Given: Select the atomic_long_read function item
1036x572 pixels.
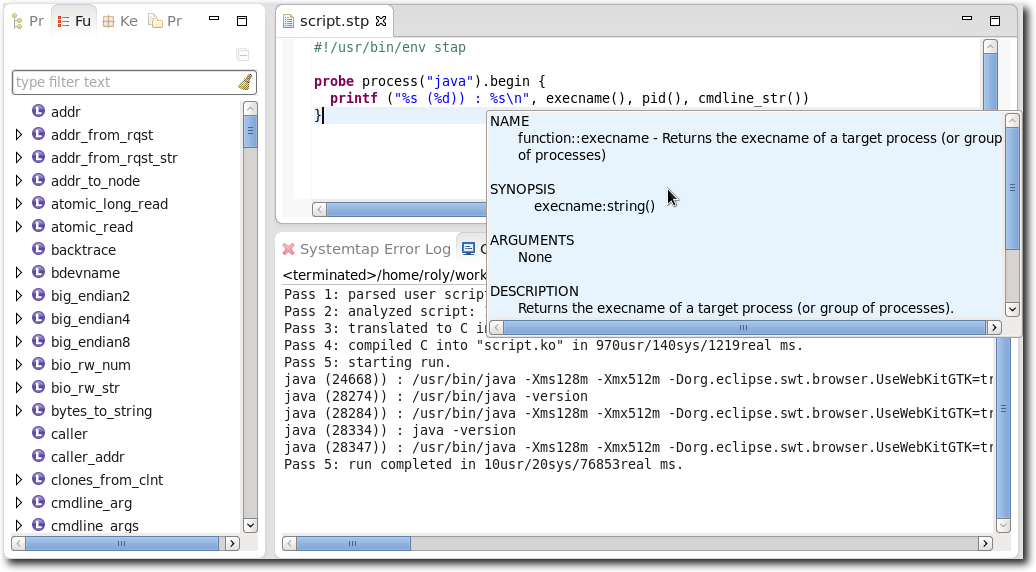Looking at the screenshot, I should tap(109, 204).
